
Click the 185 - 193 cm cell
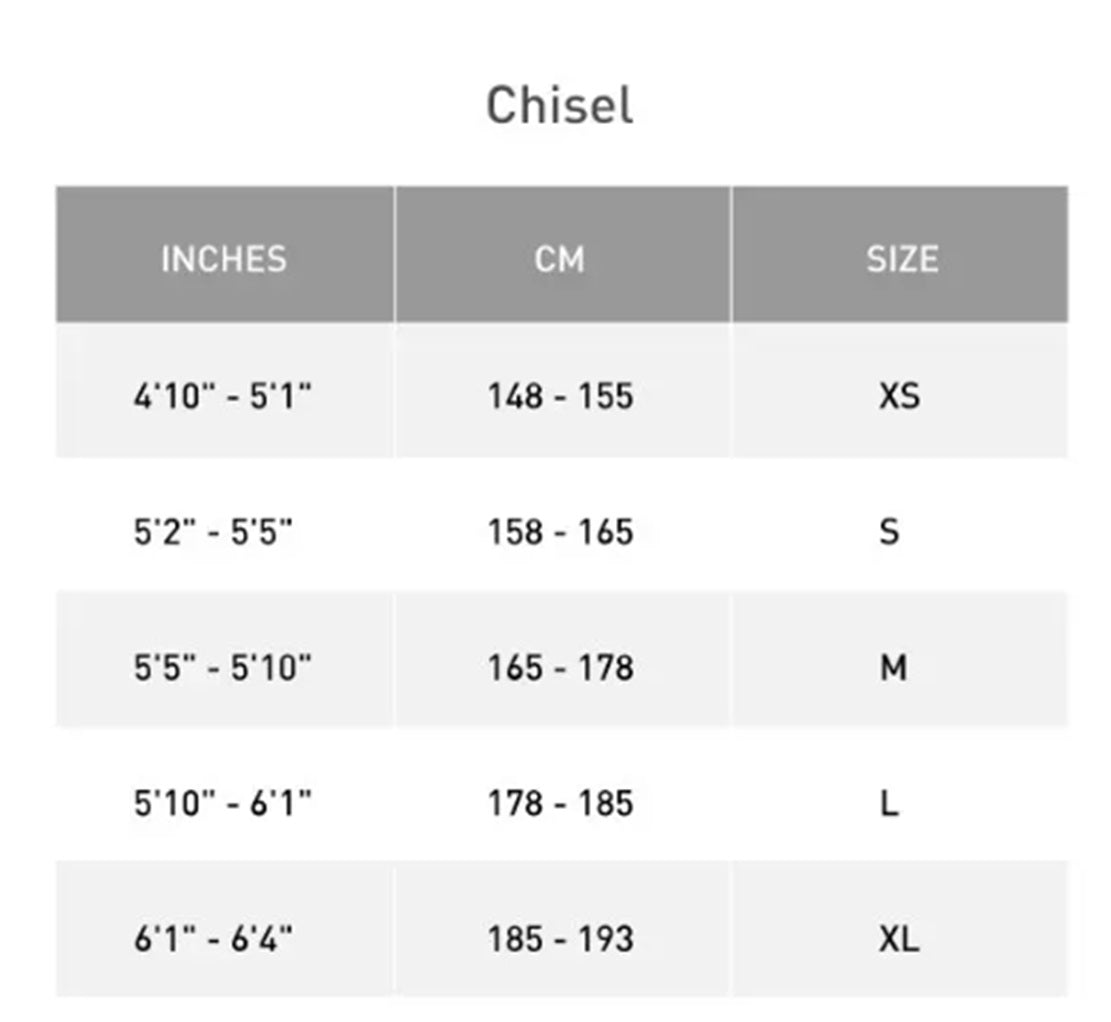coord(560,938)
